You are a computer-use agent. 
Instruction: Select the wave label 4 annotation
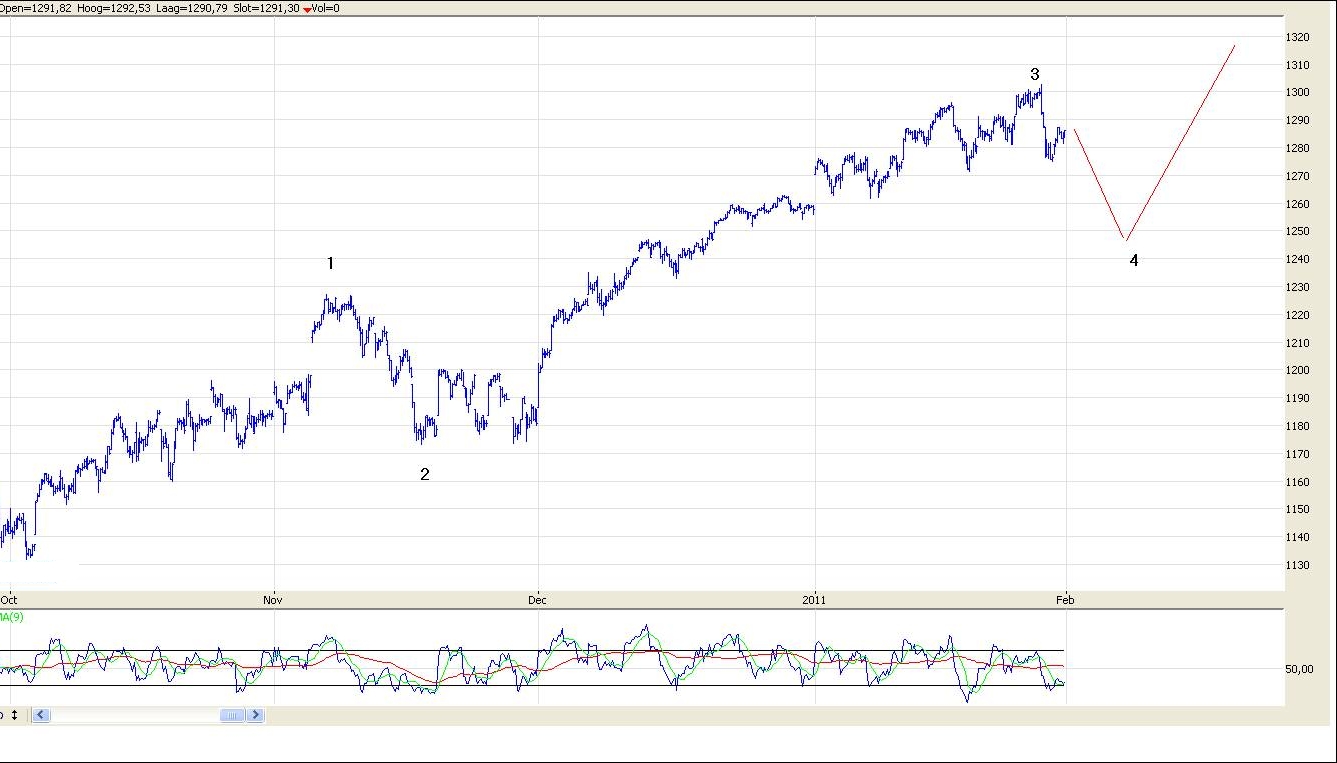tap(1134, 261)
